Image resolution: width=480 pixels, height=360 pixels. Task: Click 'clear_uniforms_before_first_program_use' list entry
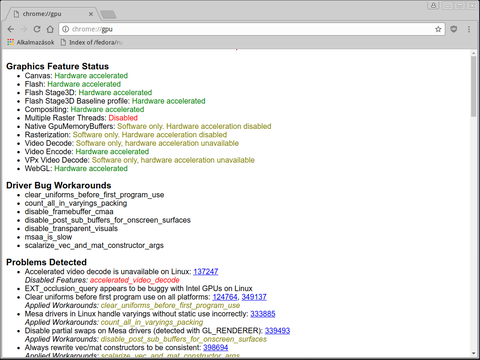tap(94, 195)
